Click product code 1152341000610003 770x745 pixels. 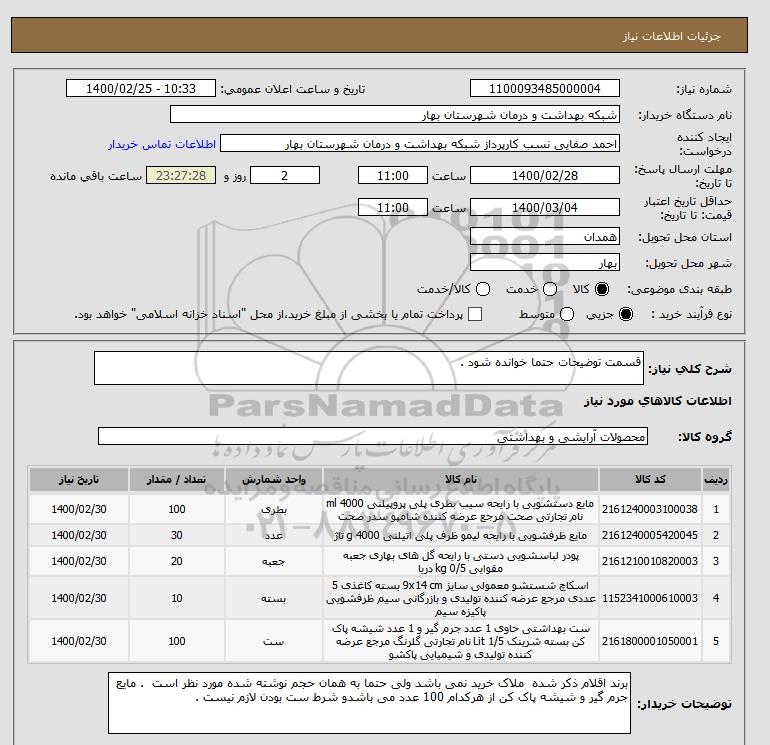pos(650,598)
